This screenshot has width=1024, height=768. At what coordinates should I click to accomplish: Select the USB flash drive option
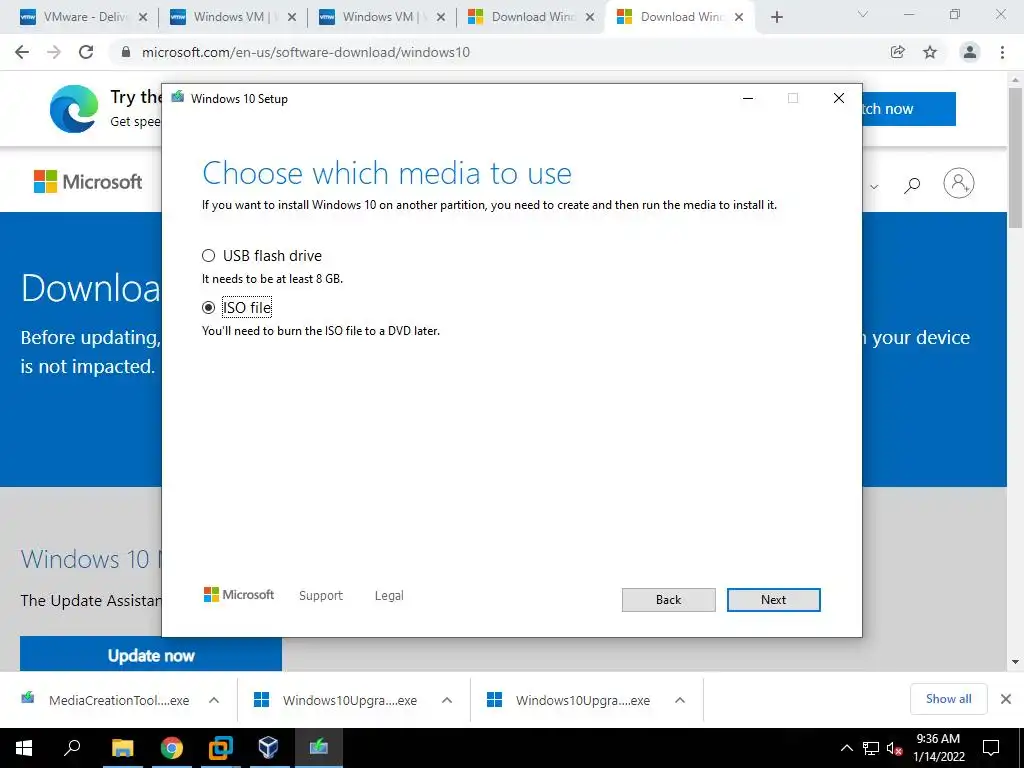pyautogui.click(x=208, y=255)
